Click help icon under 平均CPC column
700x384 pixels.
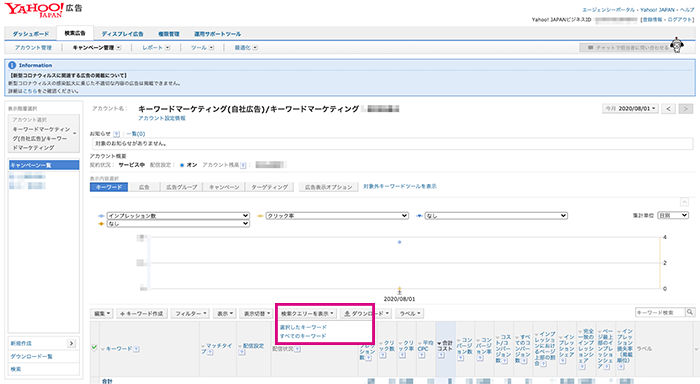tap(421, 355)
